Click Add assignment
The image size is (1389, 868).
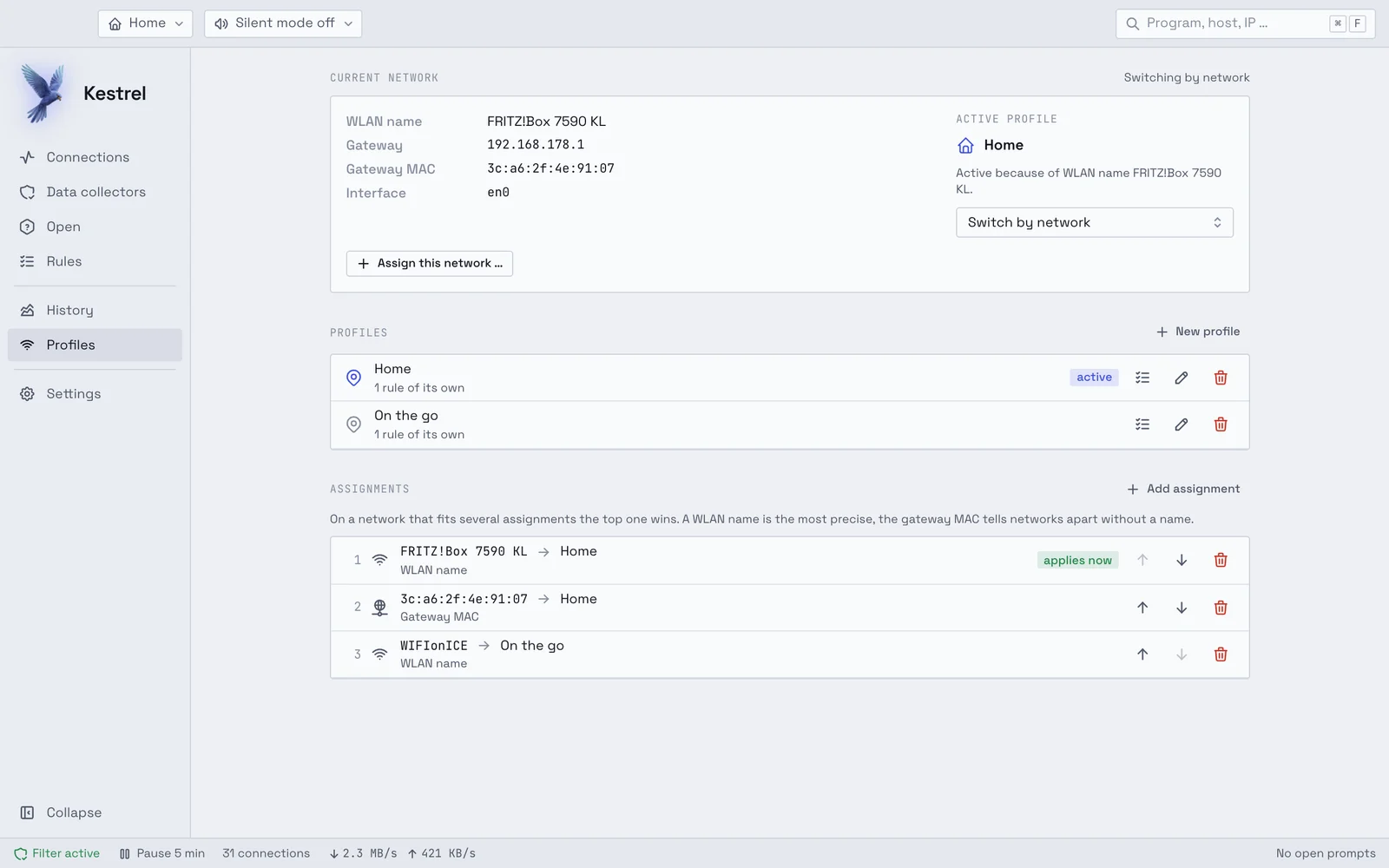coord(1183,489)
